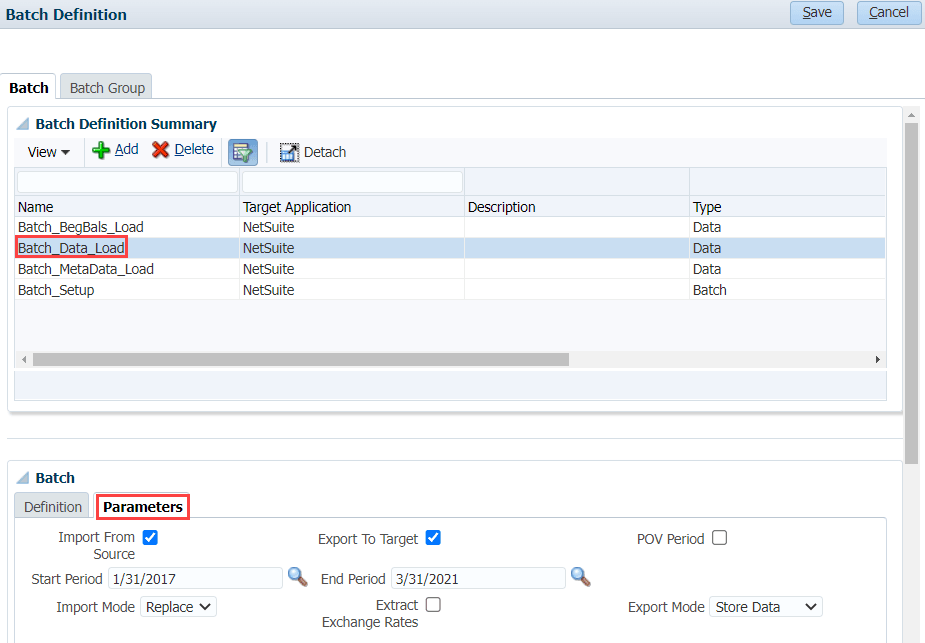The height and width of the screenshot is (643, 925).
Task: Click the Add link
Action: 126,149
